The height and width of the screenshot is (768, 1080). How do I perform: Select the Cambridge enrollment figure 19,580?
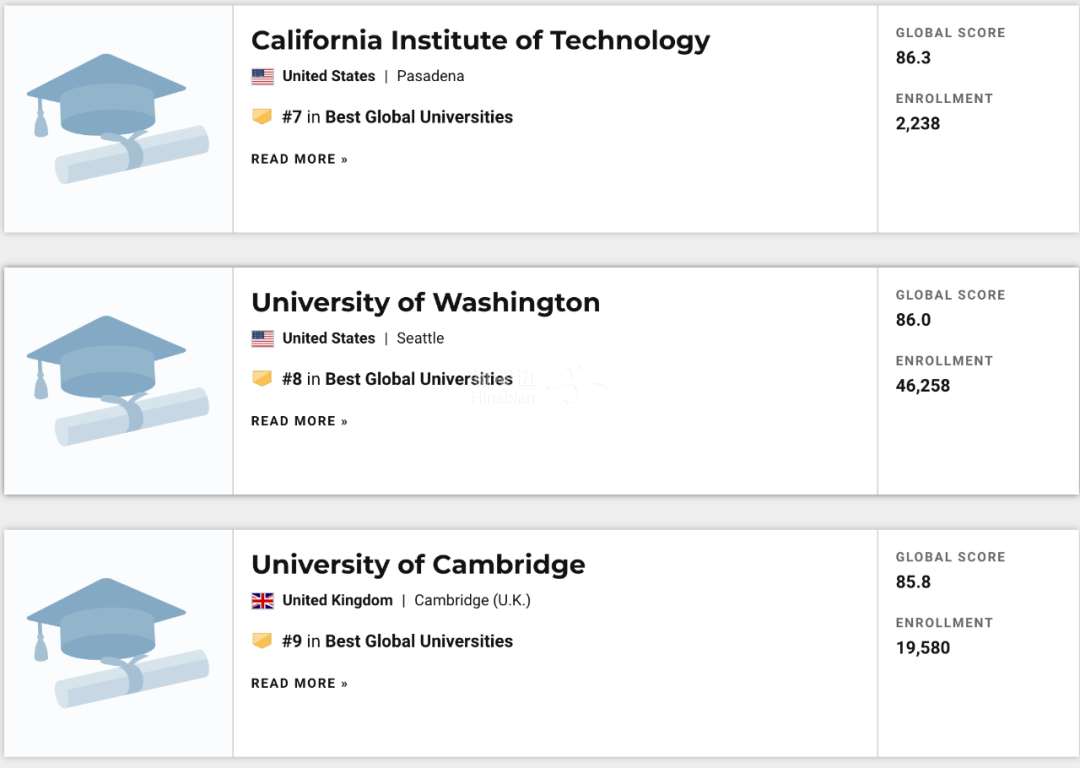tap(923, 648)
